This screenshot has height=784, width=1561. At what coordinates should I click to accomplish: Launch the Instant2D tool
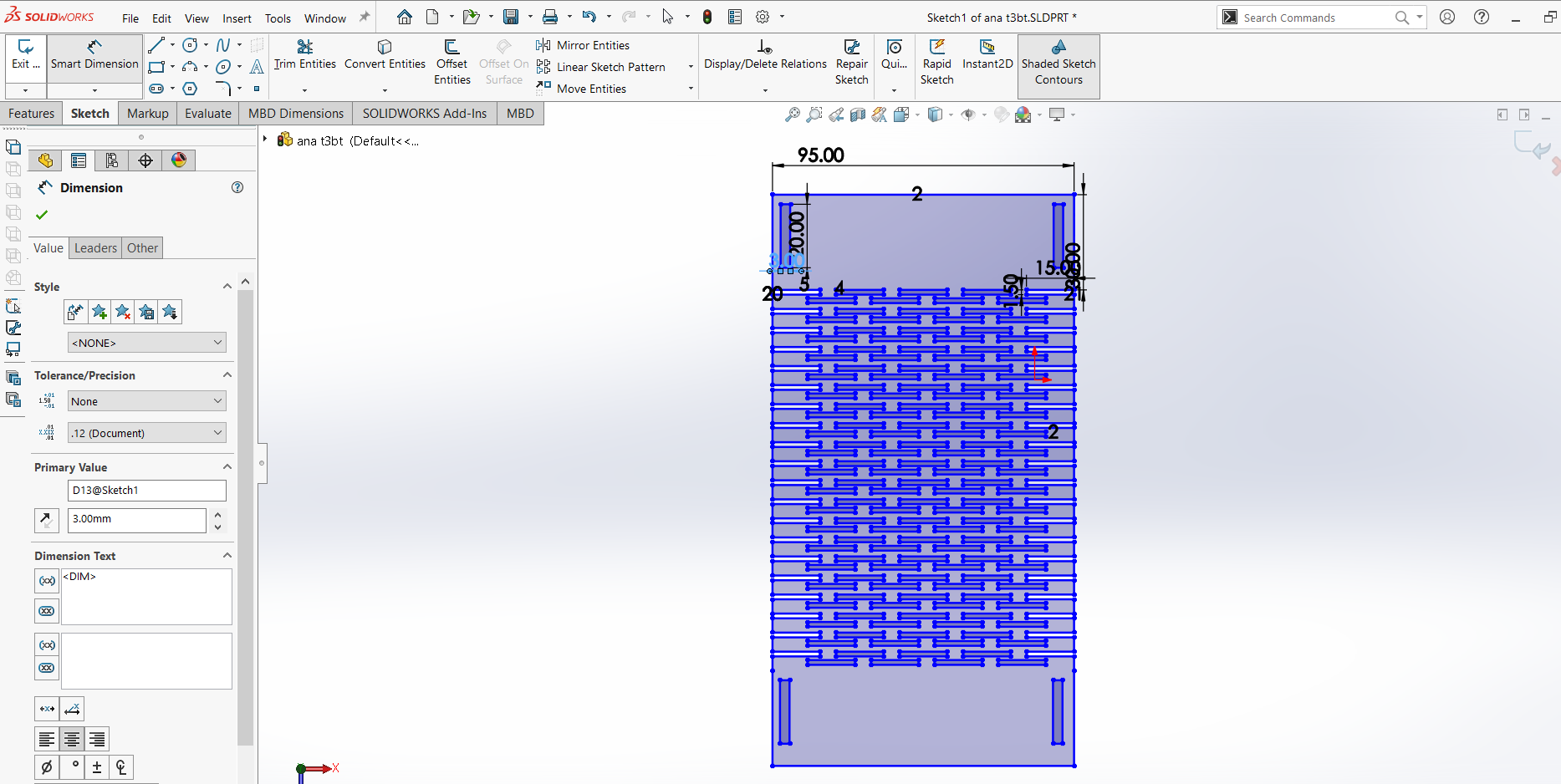(987, 55)
